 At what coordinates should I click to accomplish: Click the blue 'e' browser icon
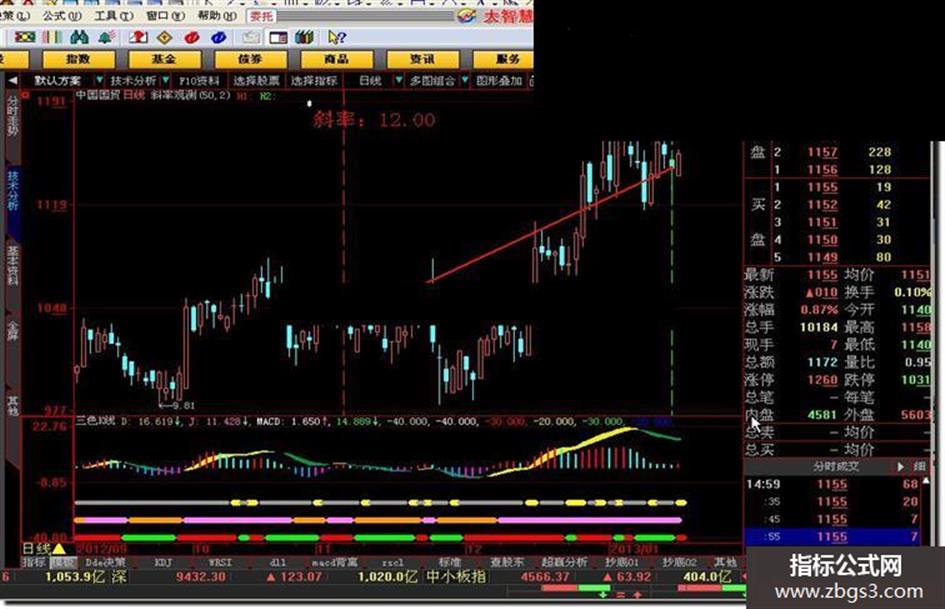218,37
